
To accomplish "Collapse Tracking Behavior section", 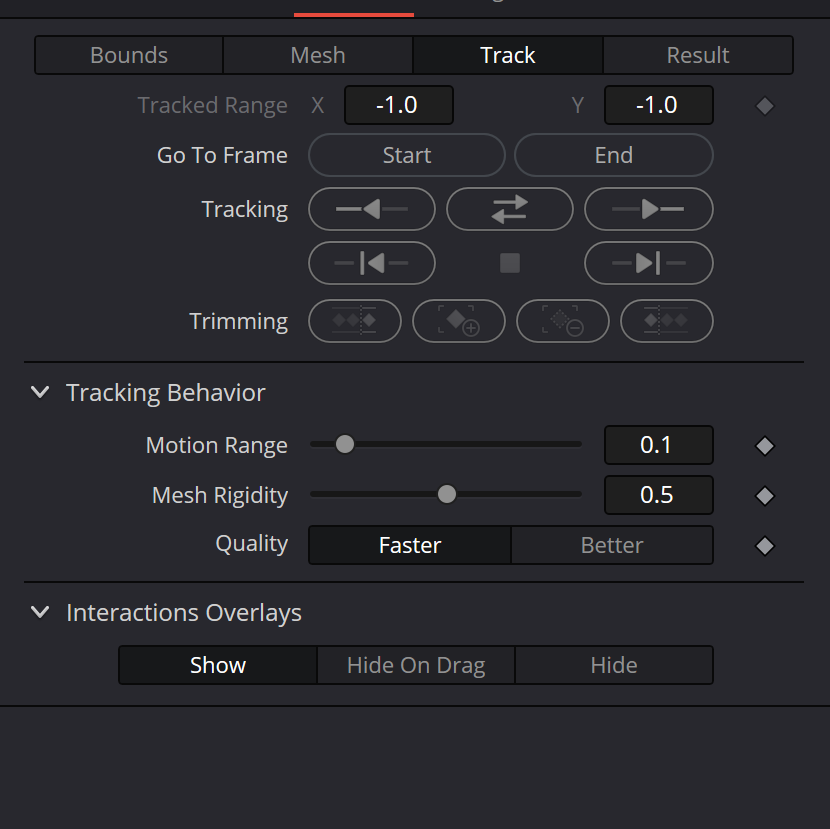I will coord(40,392).
